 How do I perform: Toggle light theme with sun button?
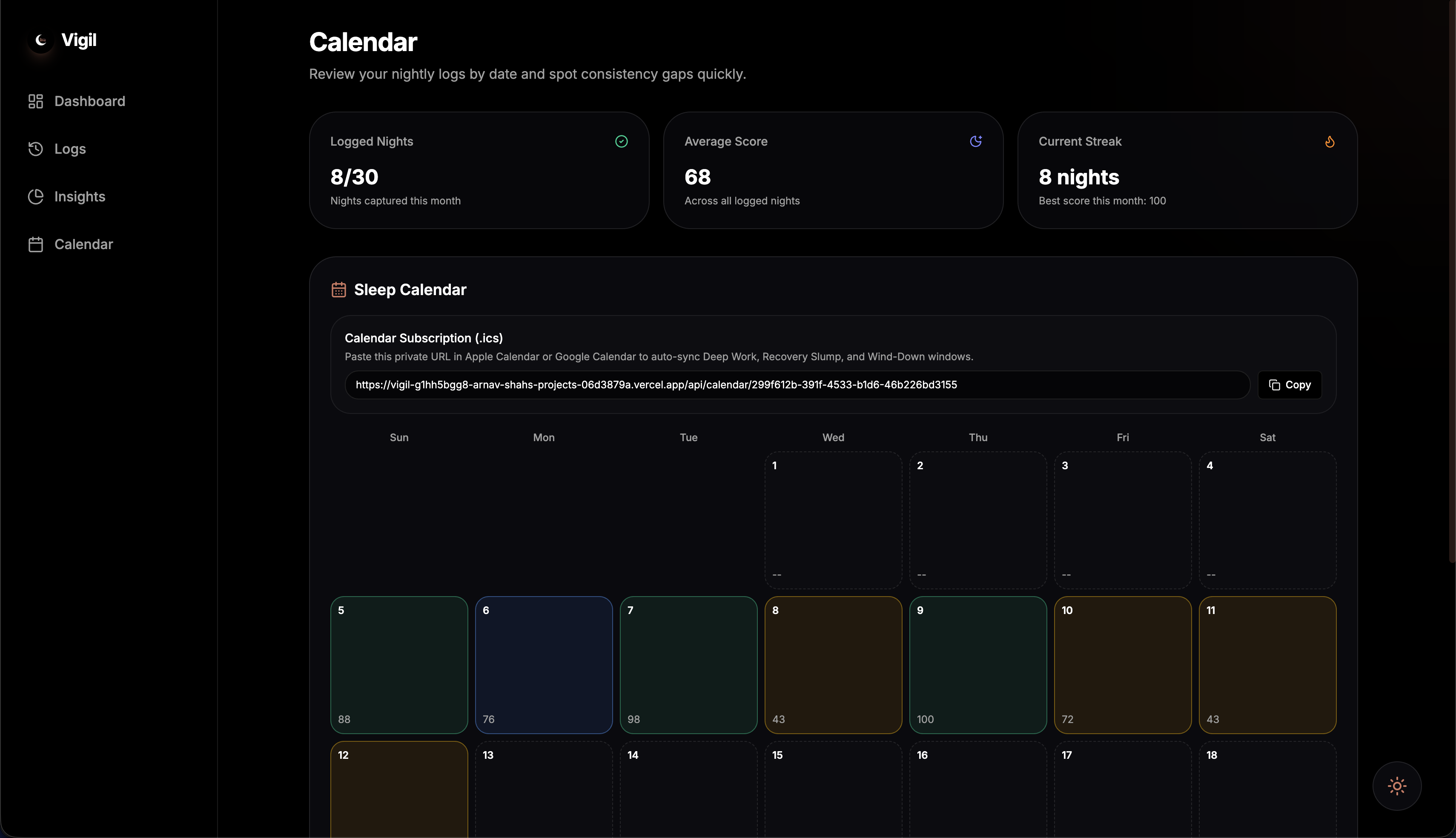pos(1397,786)
